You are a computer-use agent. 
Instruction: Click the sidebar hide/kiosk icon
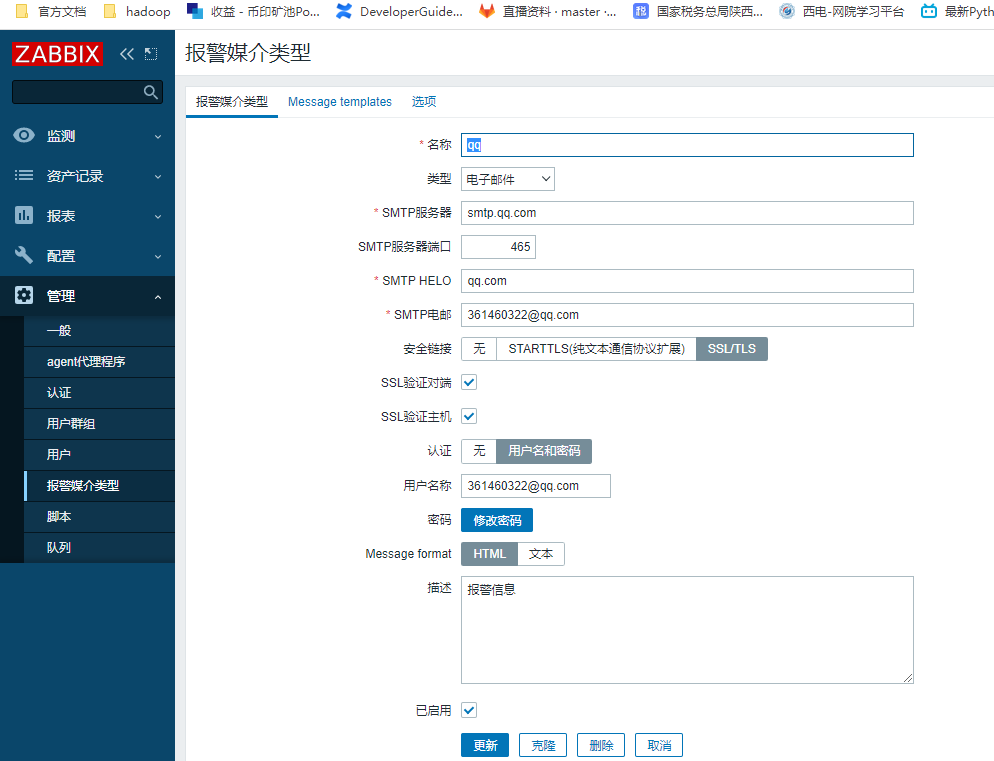click(x=151, y=54)
